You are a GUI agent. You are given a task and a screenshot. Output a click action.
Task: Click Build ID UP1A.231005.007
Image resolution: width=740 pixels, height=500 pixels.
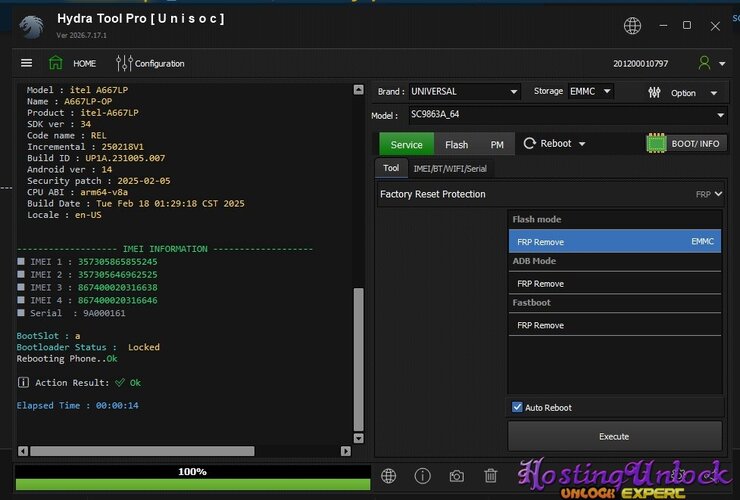pos(125,158)
